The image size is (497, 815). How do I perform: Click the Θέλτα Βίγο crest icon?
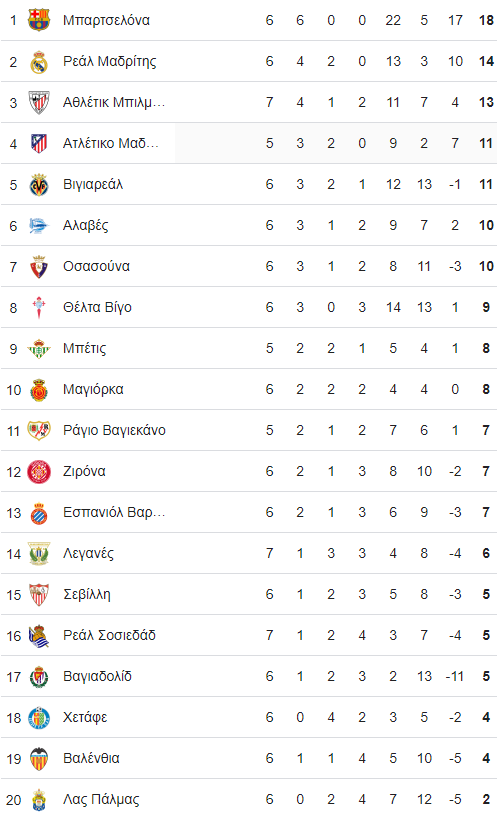coord(38,308)
